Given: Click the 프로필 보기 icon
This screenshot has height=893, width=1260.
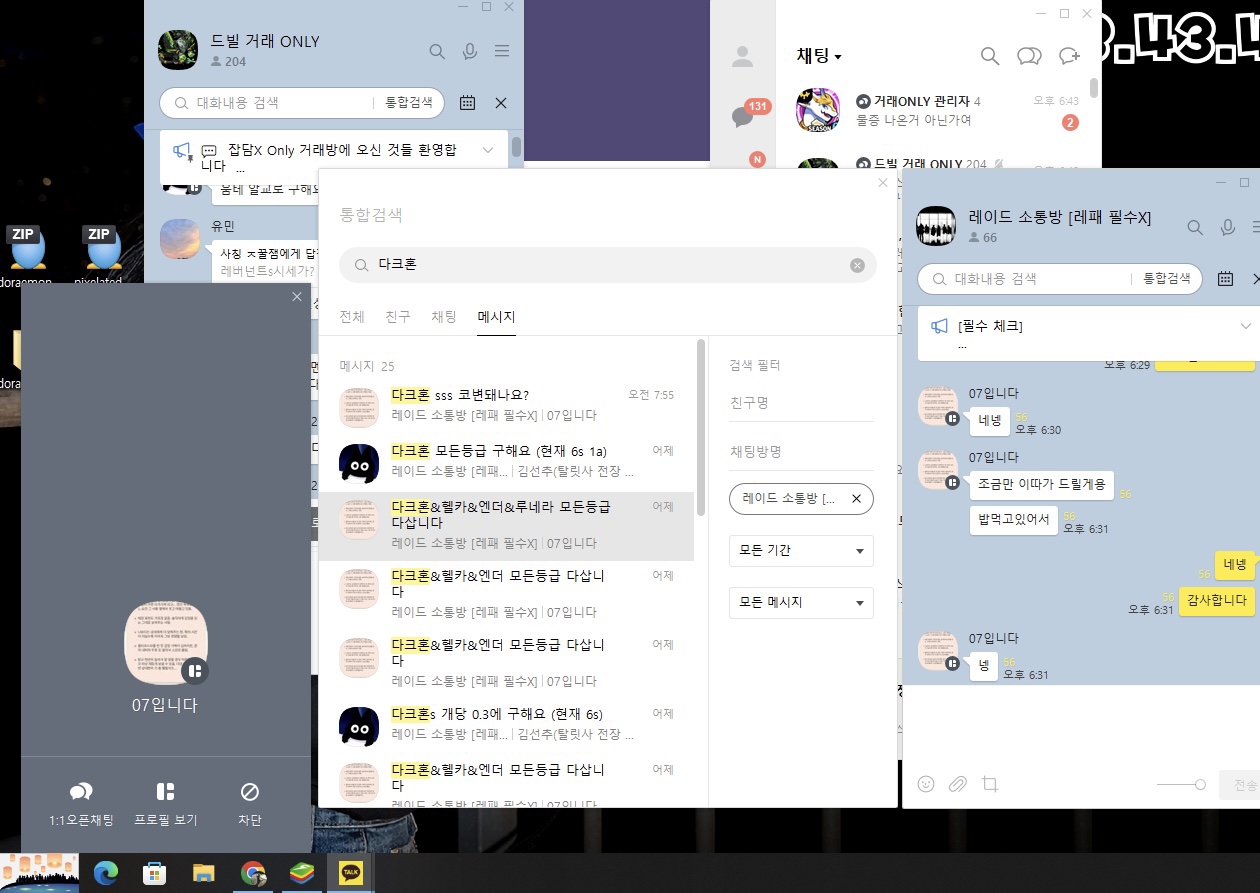Looking at the screenshot, I should pos(166,792).
